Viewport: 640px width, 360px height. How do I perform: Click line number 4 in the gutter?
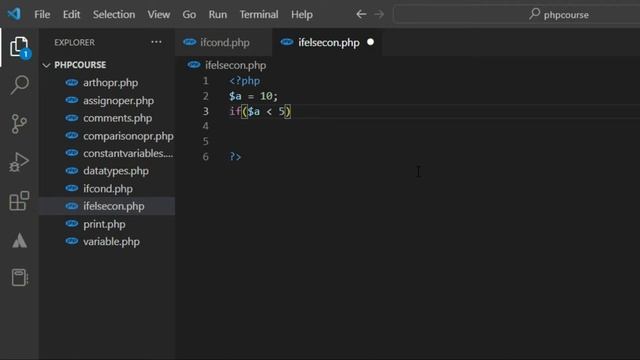point(205,126)
